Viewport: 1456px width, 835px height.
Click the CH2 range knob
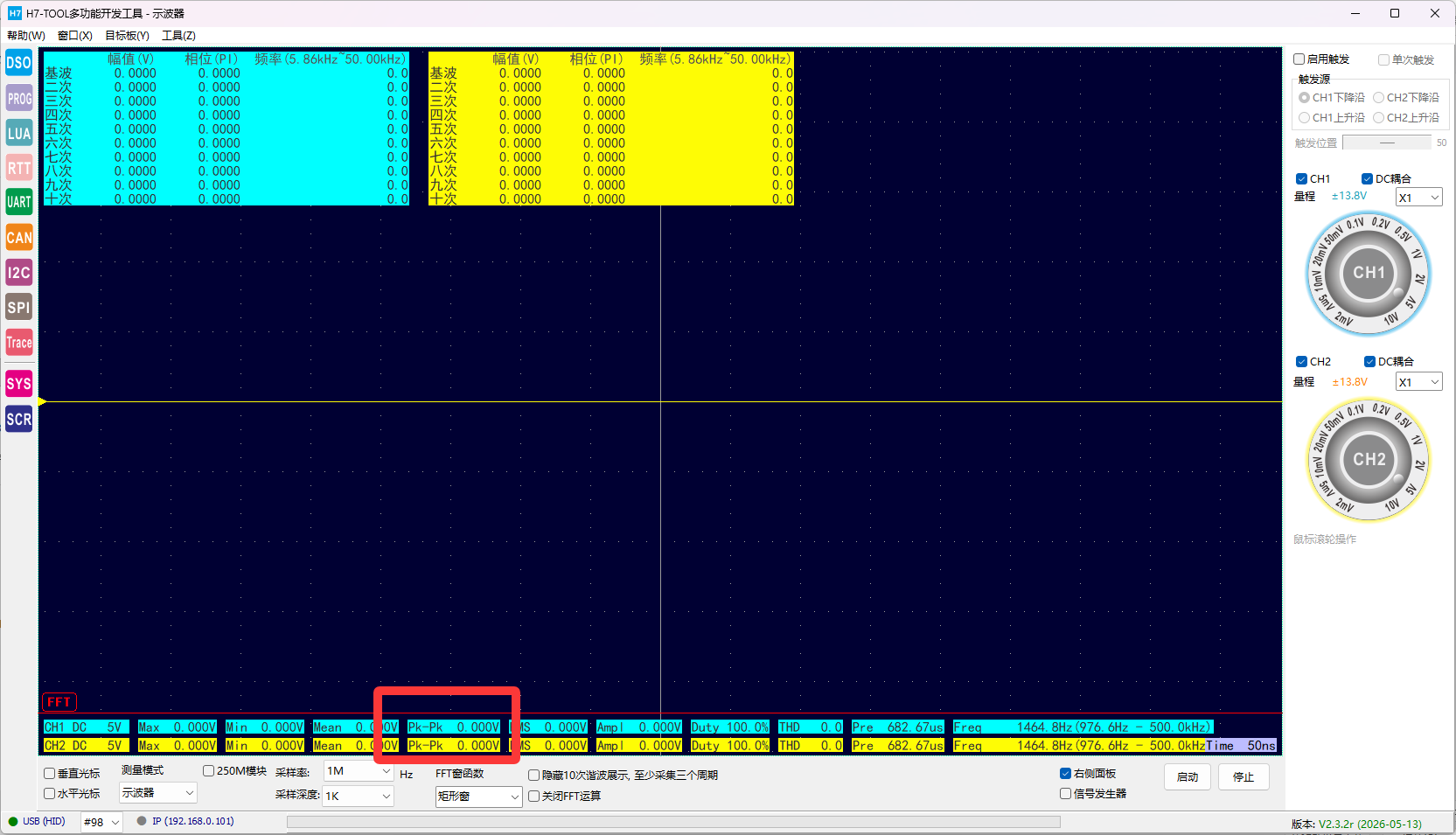1369,460
